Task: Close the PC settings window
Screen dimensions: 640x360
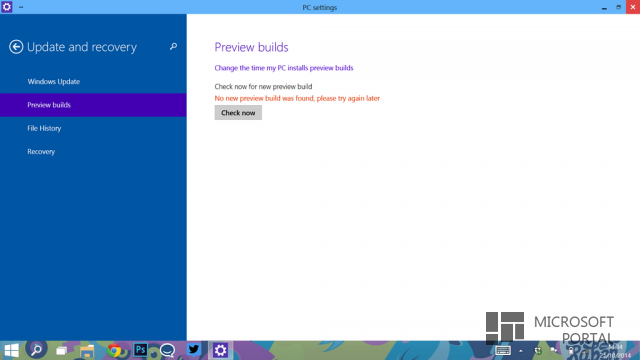Action: point(633,7)
